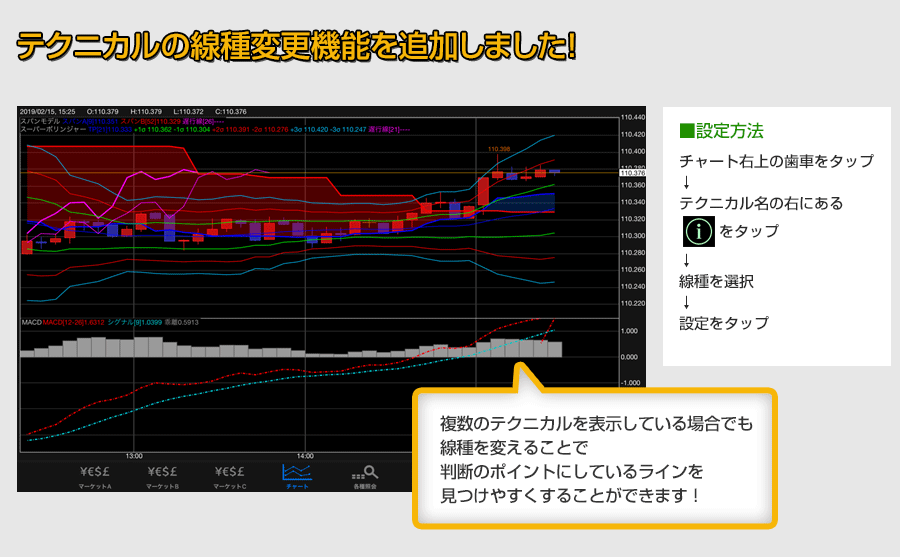Click the open price O:110.379
Screen dimensions: 900x557
[103, 111]
